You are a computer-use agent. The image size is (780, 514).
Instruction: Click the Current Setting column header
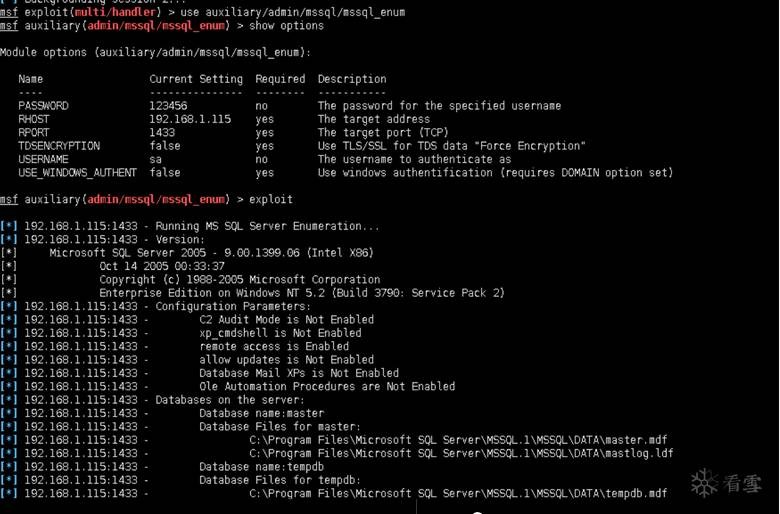196,79
